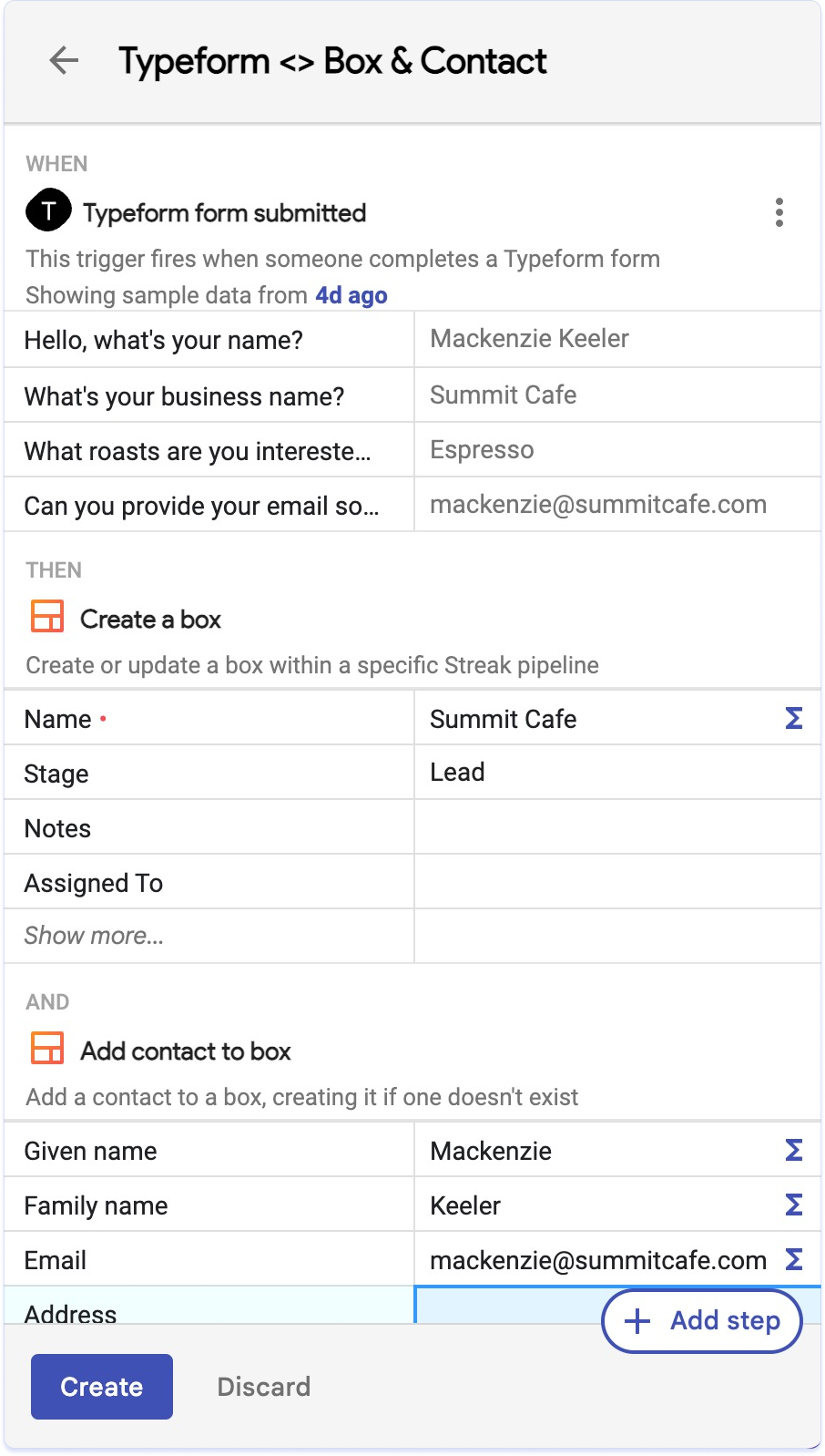This screenshot has height=1456, width=825.
Task: Add a new step
Action: (x=702, y=1321)
